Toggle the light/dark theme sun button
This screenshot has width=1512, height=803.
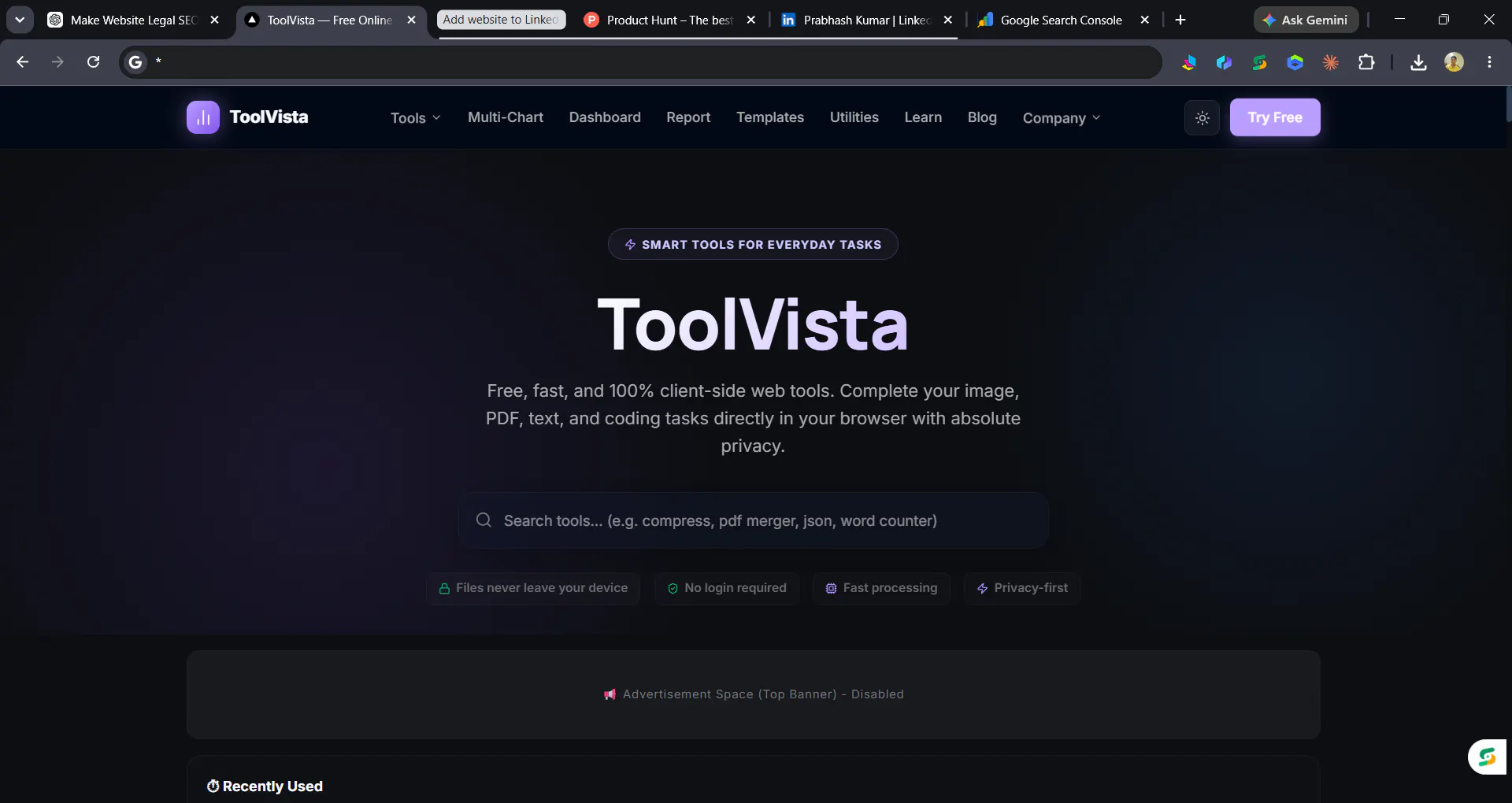click(1203, 118)
